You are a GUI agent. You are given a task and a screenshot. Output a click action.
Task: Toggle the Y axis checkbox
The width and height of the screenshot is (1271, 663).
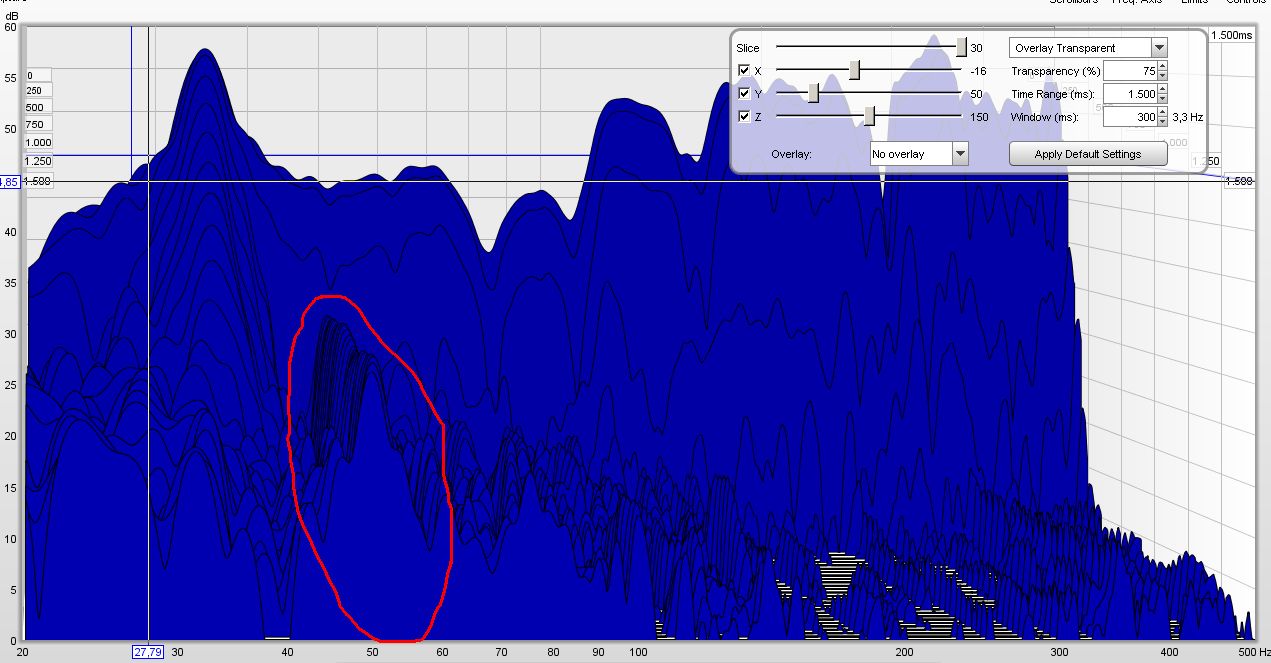744,94
